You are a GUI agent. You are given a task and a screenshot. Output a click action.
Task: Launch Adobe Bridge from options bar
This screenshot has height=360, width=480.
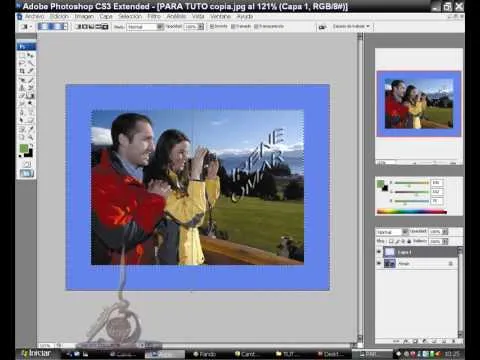tap(322, 27)
